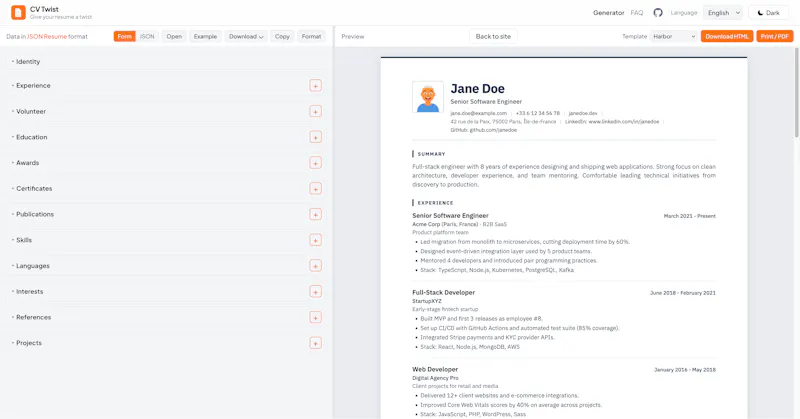
Task: Click the Format button
Action: click(x=311, y=36)
